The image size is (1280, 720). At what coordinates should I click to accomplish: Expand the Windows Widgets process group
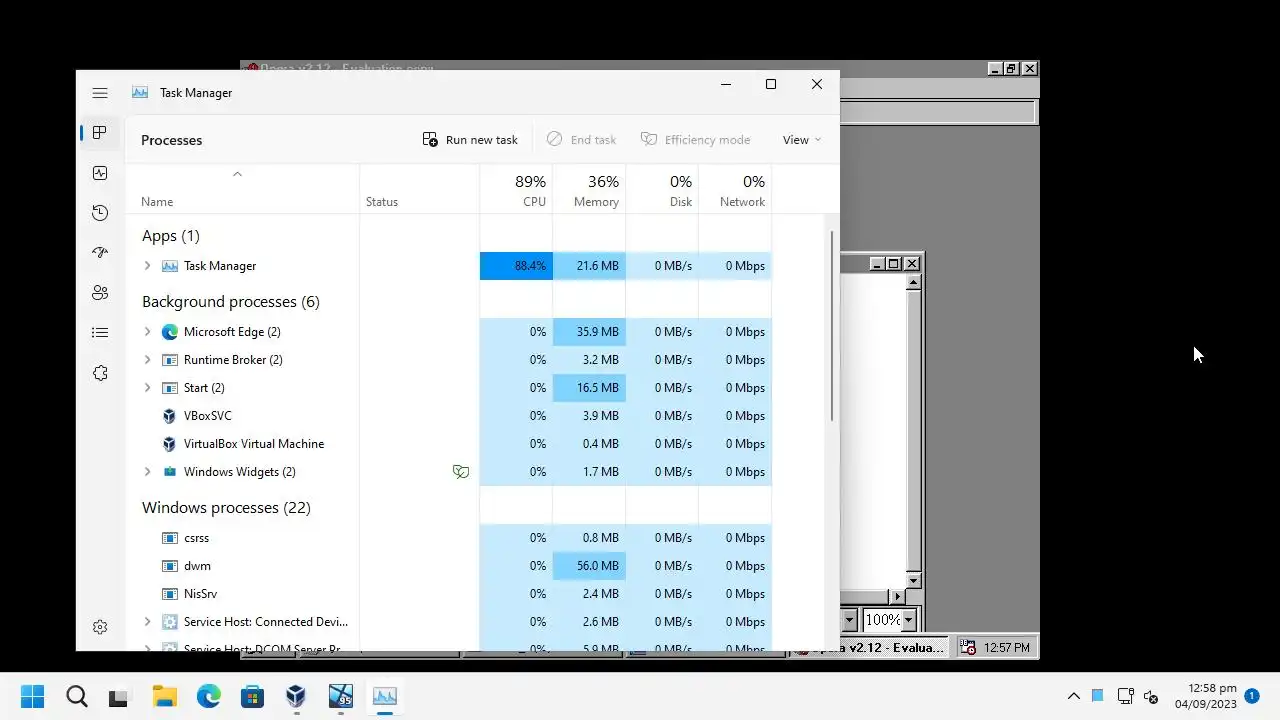click(147, 472)
